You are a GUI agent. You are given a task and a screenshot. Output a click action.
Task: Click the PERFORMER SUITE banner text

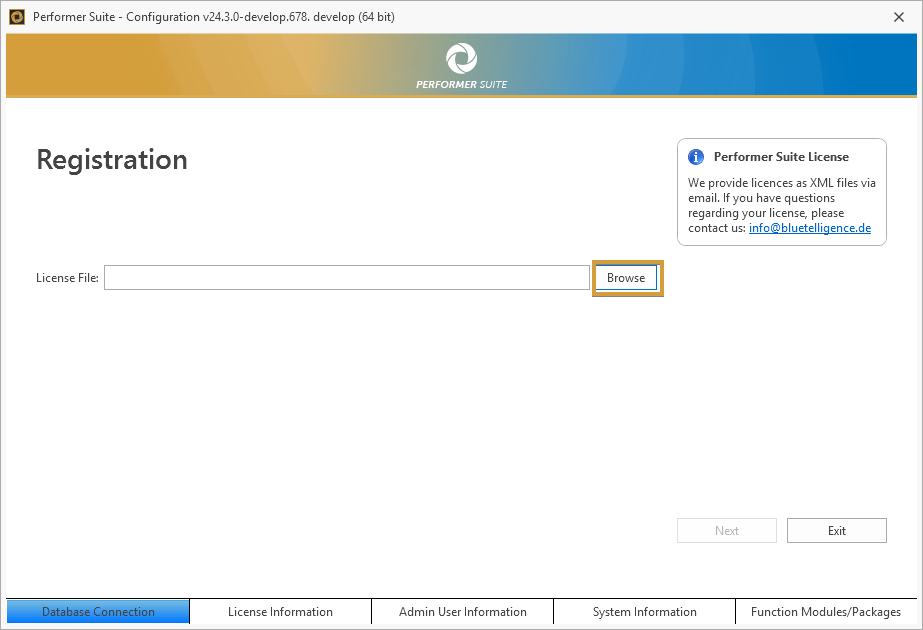461,84
